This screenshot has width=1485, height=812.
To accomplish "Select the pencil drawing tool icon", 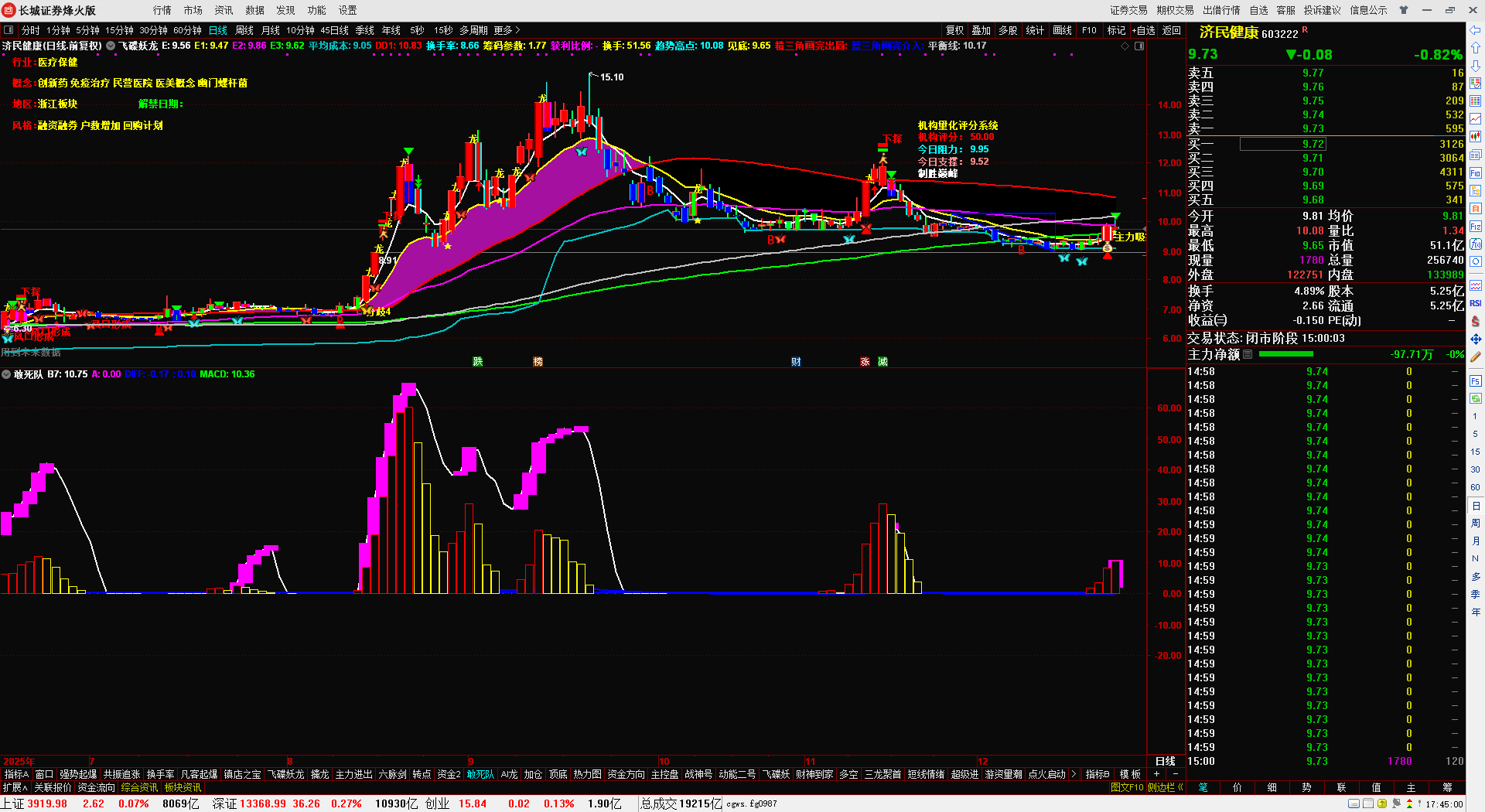I will click(x=1476, y=357).
